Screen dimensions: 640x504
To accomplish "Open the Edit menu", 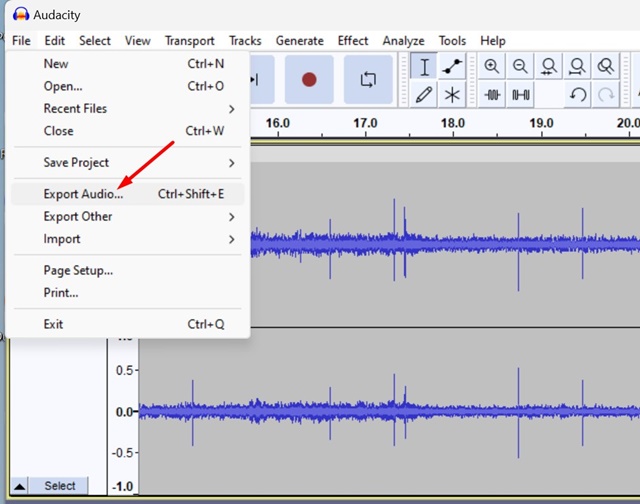I will (54, 41).
